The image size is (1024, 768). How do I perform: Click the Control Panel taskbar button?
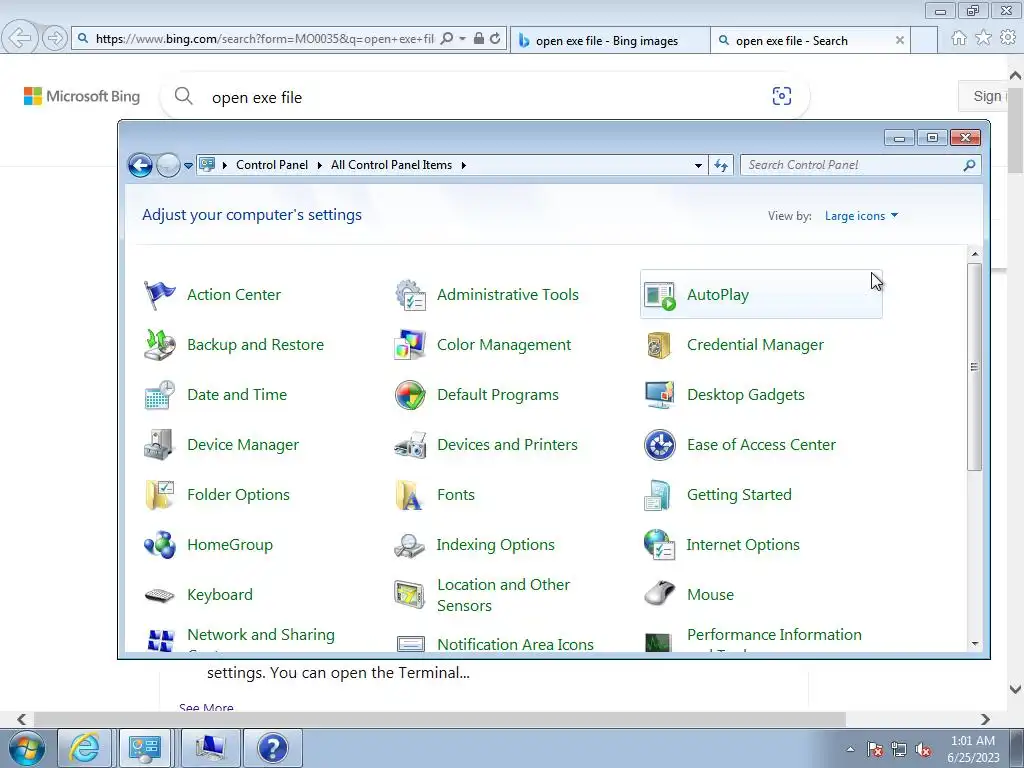[x=145, y=748]
